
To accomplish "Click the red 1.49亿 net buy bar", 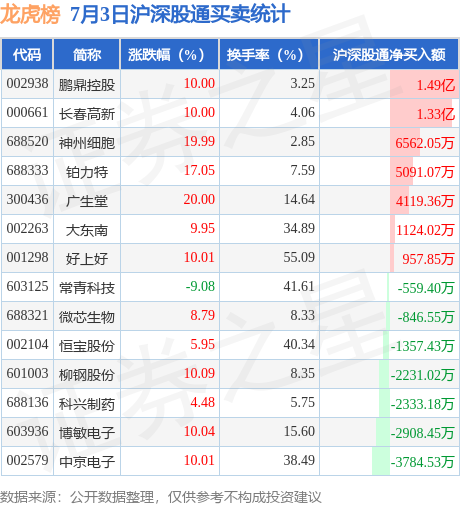I will (425, 84).
